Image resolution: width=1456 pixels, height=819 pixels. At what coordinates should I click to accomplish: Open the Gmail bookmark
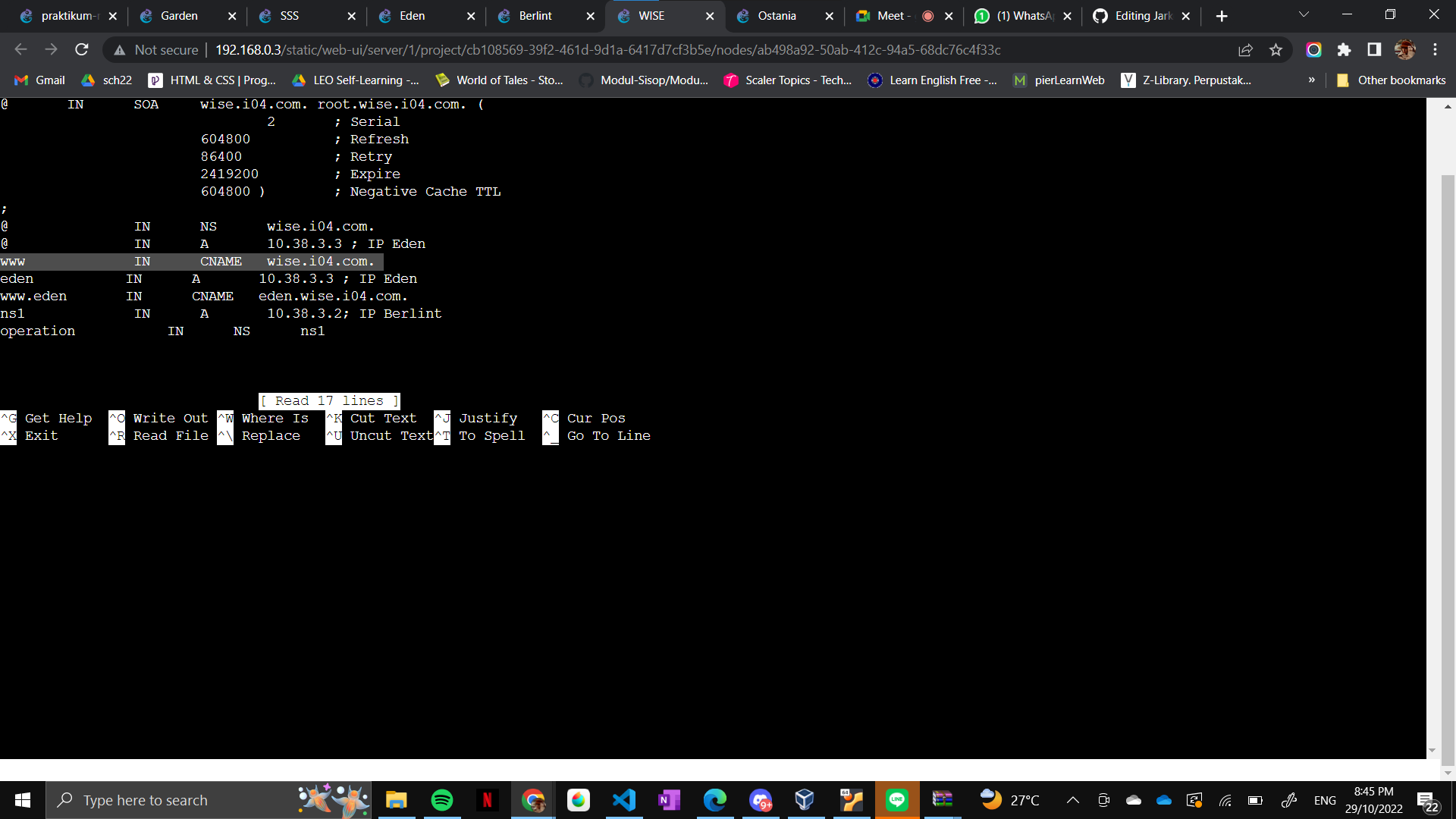(x=39, y=80)
